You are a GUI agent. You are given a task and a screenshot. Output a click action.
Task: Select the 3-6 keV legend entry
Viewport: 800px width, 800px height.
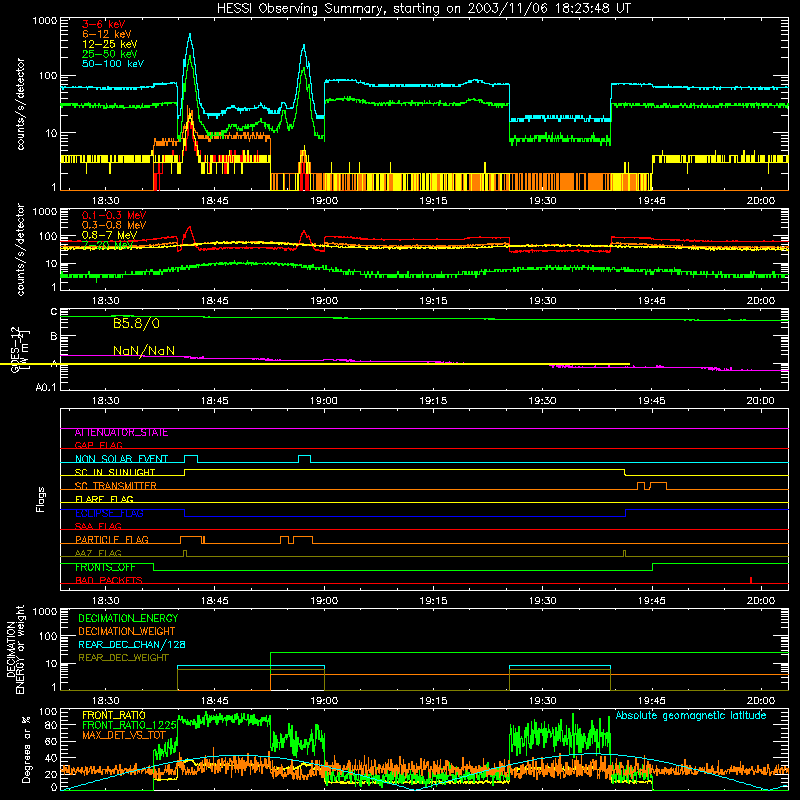click(104, 24)
